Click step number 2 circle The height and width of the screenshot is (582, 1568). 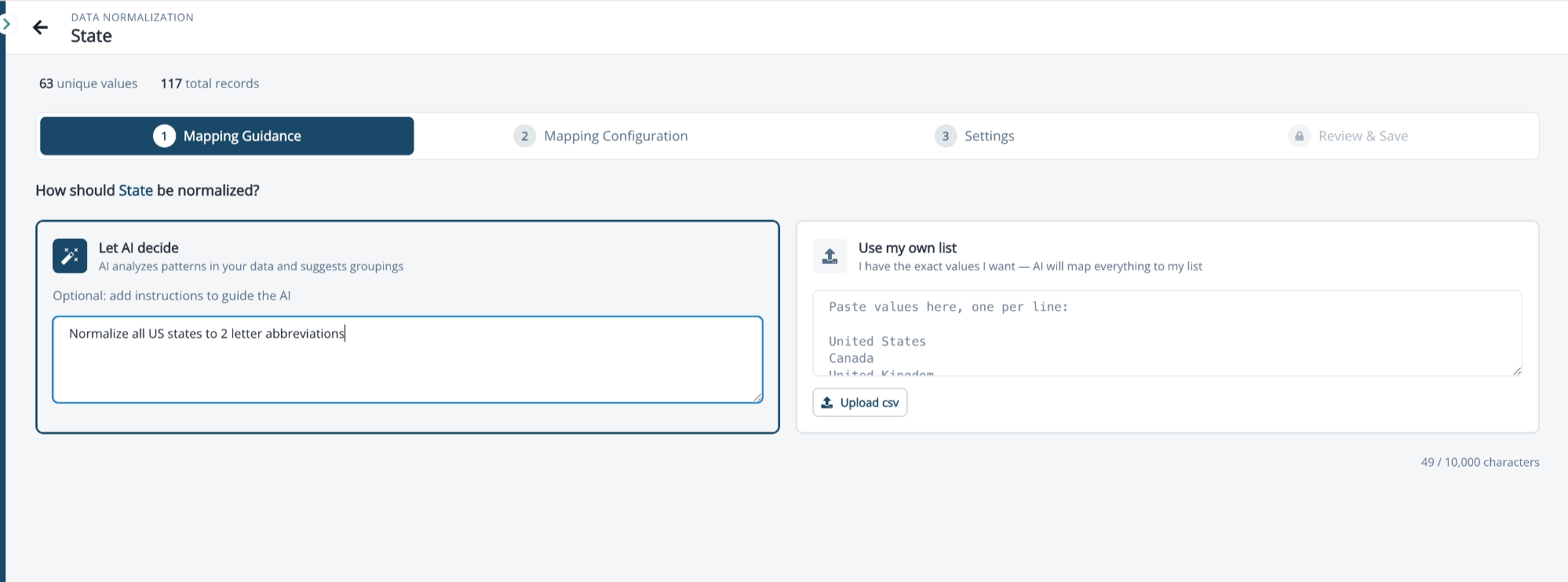pos(524,136)
